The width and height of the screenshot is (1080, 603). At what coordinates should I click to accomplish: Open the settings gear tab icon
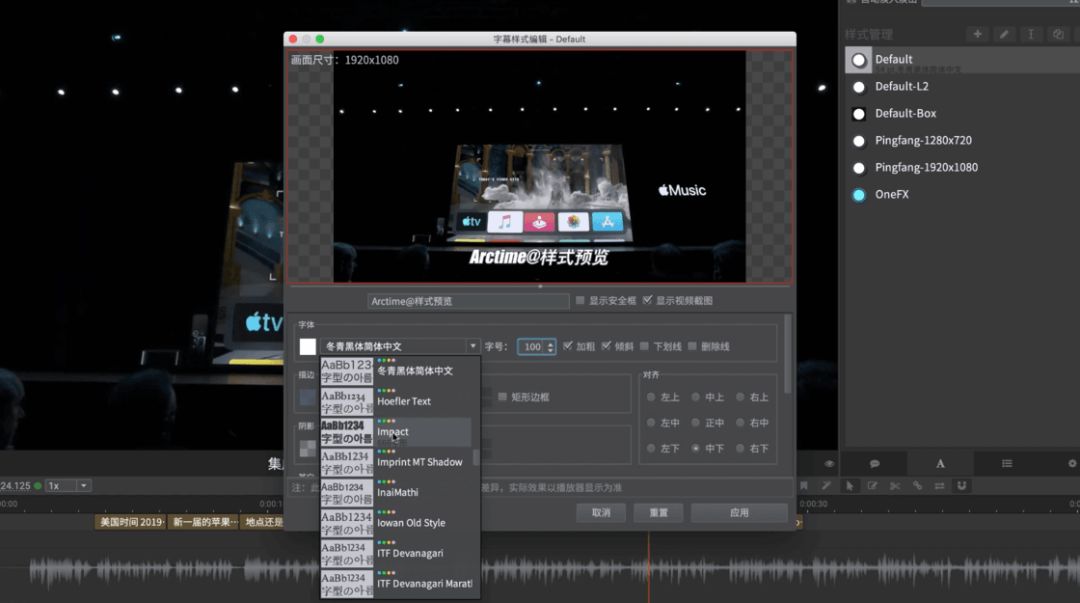(x=1072, y=464)
